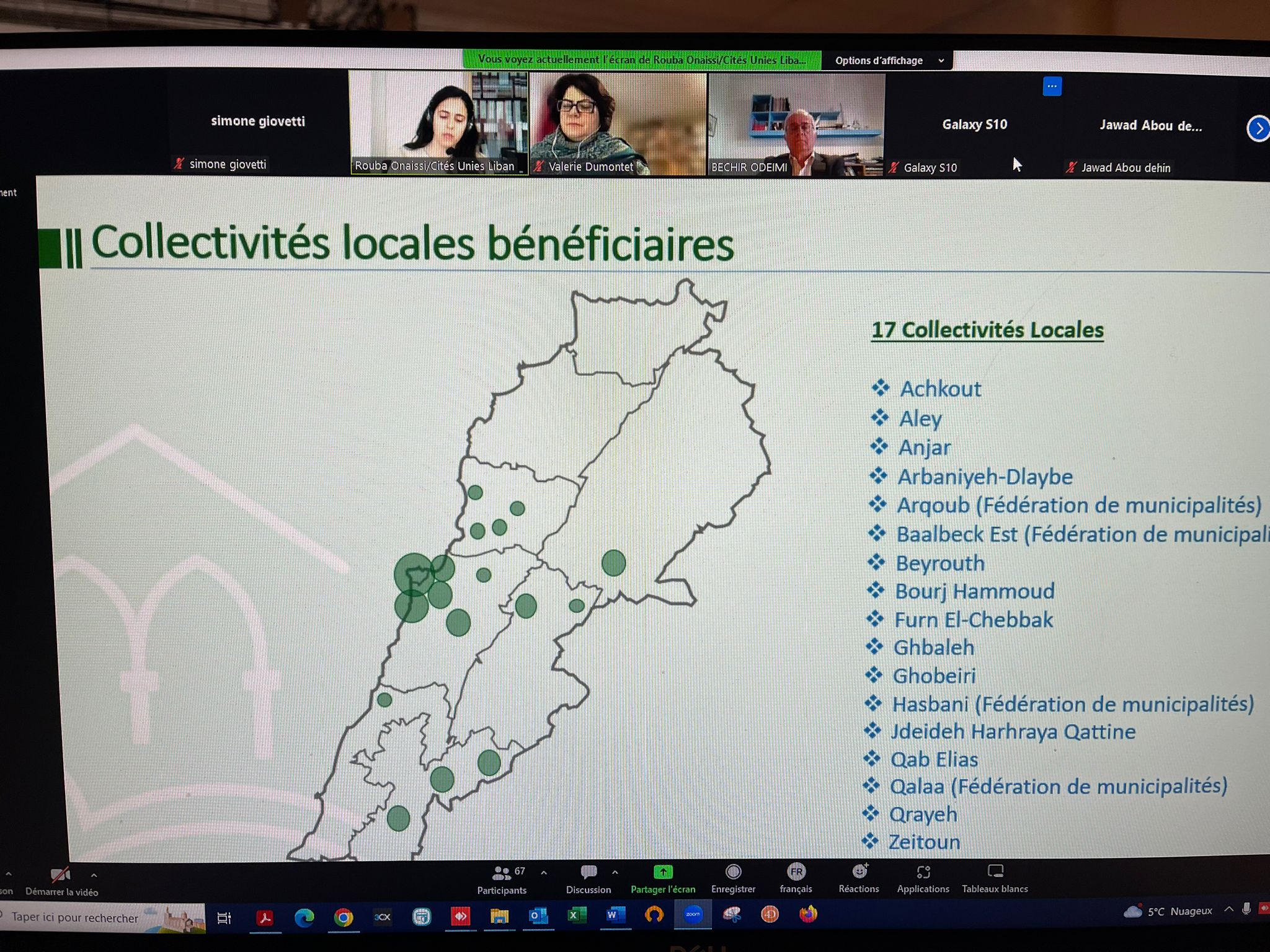Click blue more-options button on Galaxy S10 tile

pyautogui.click(x=1052, y=86)
